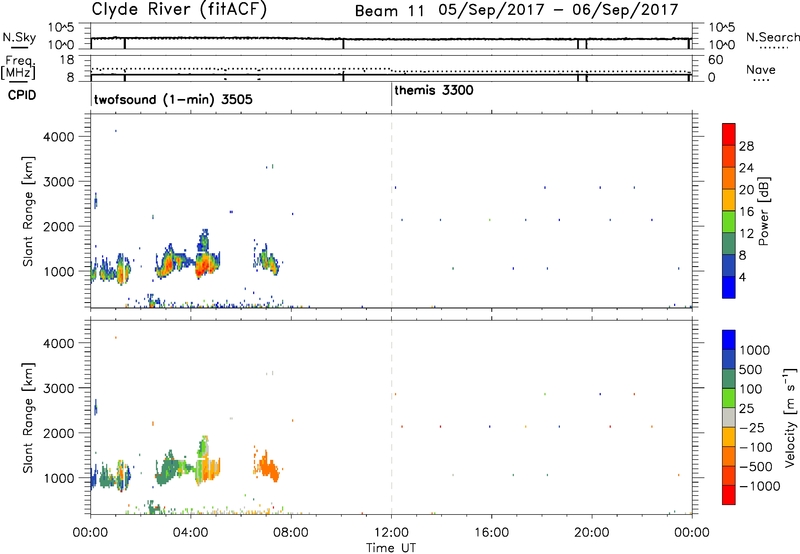800x554 pixels.
Task: Click the '20:00' time tick label
Action: (x=591, y=533)
